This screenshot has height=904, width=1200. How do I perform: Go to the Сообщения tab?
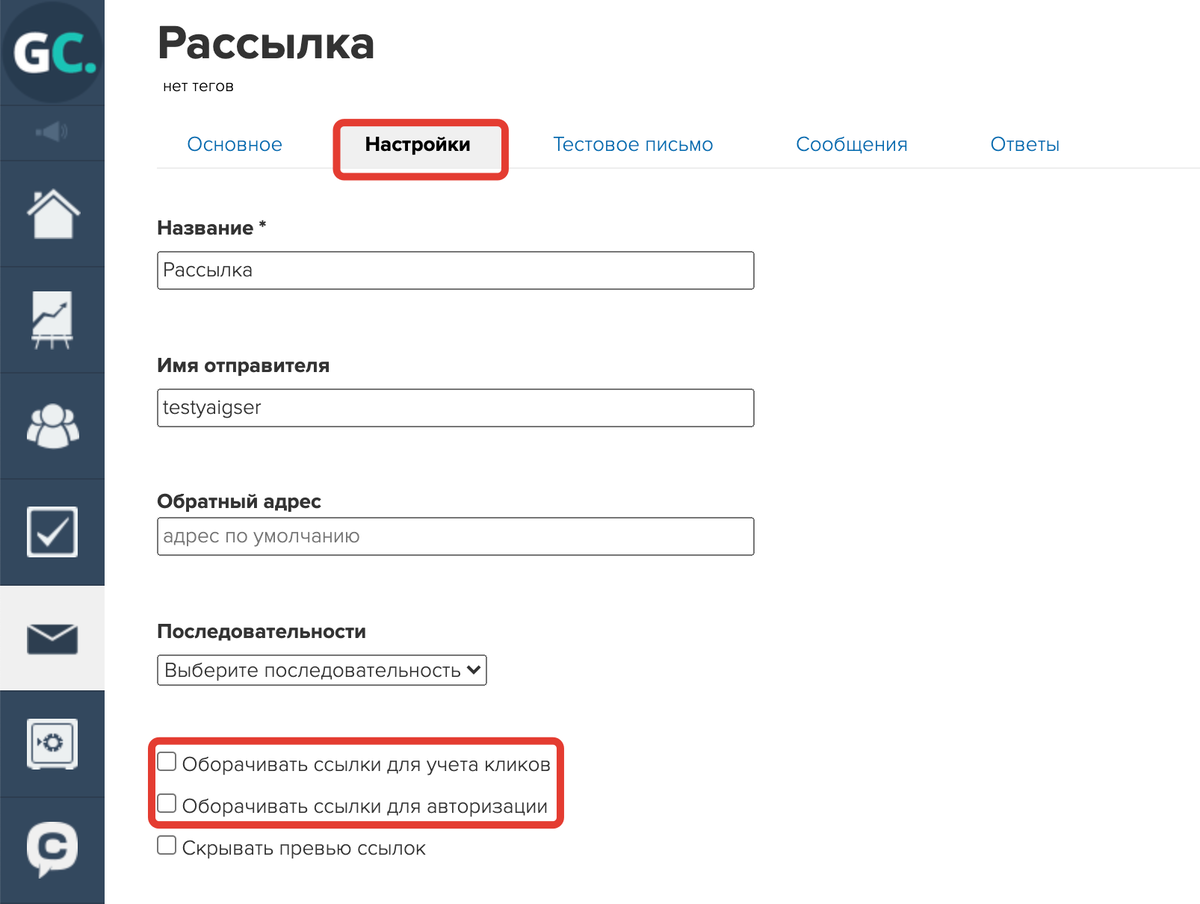[x=852, y=145]
